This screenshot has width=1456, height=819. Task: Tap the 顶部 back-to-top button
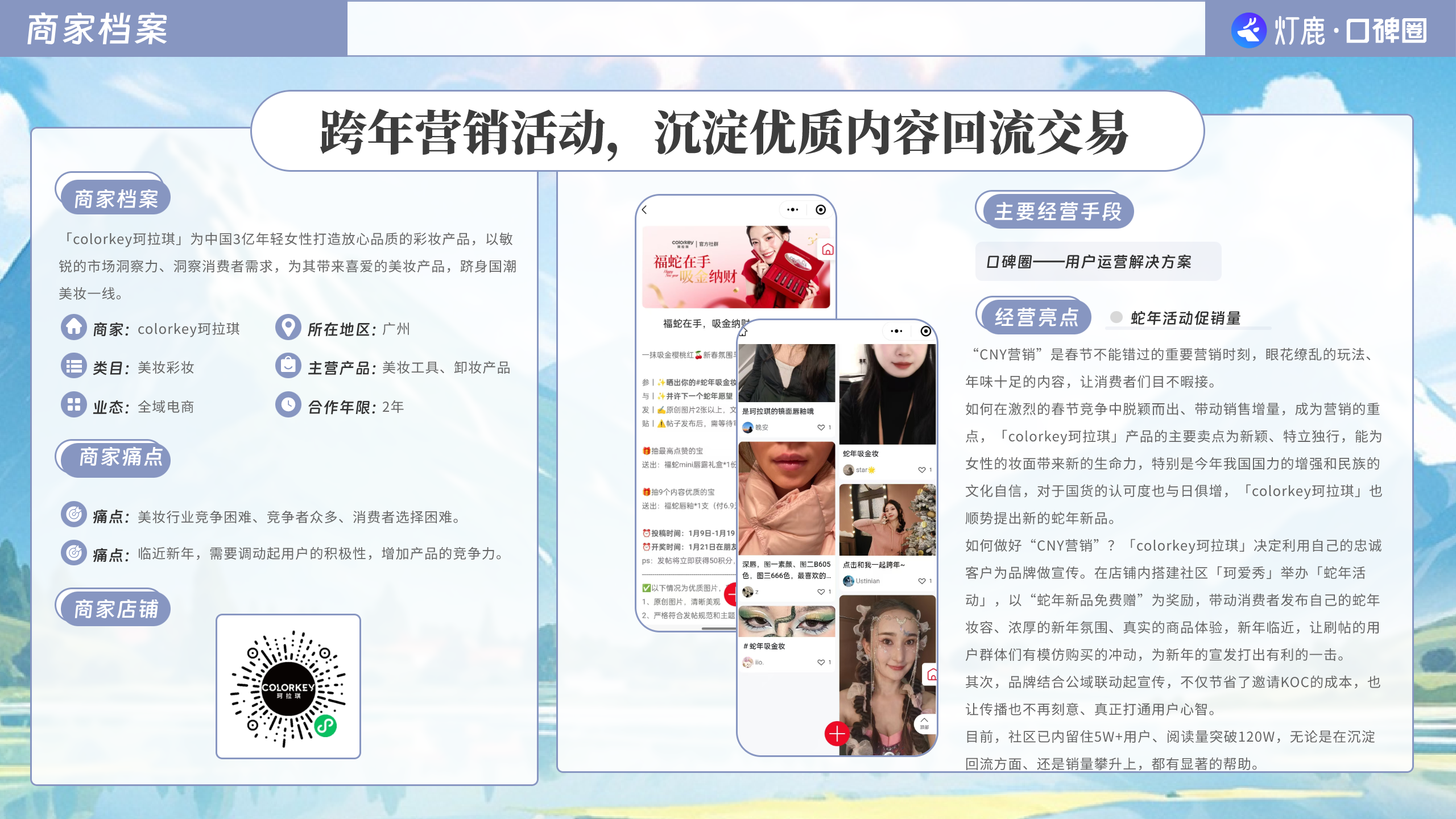point(925,723)
